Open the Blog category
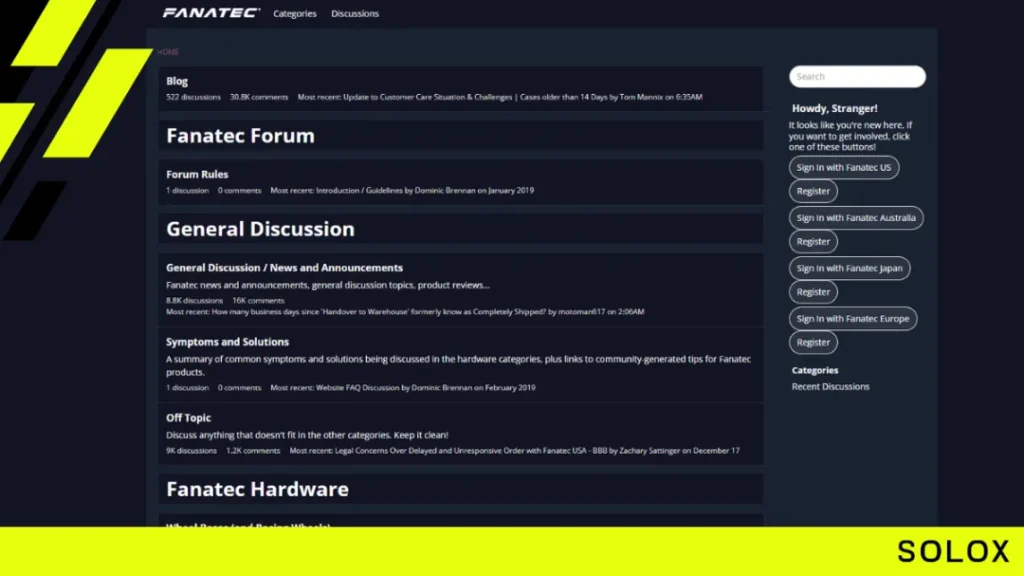The width and height of the screenshot is (1024, 576). [177, 81]
